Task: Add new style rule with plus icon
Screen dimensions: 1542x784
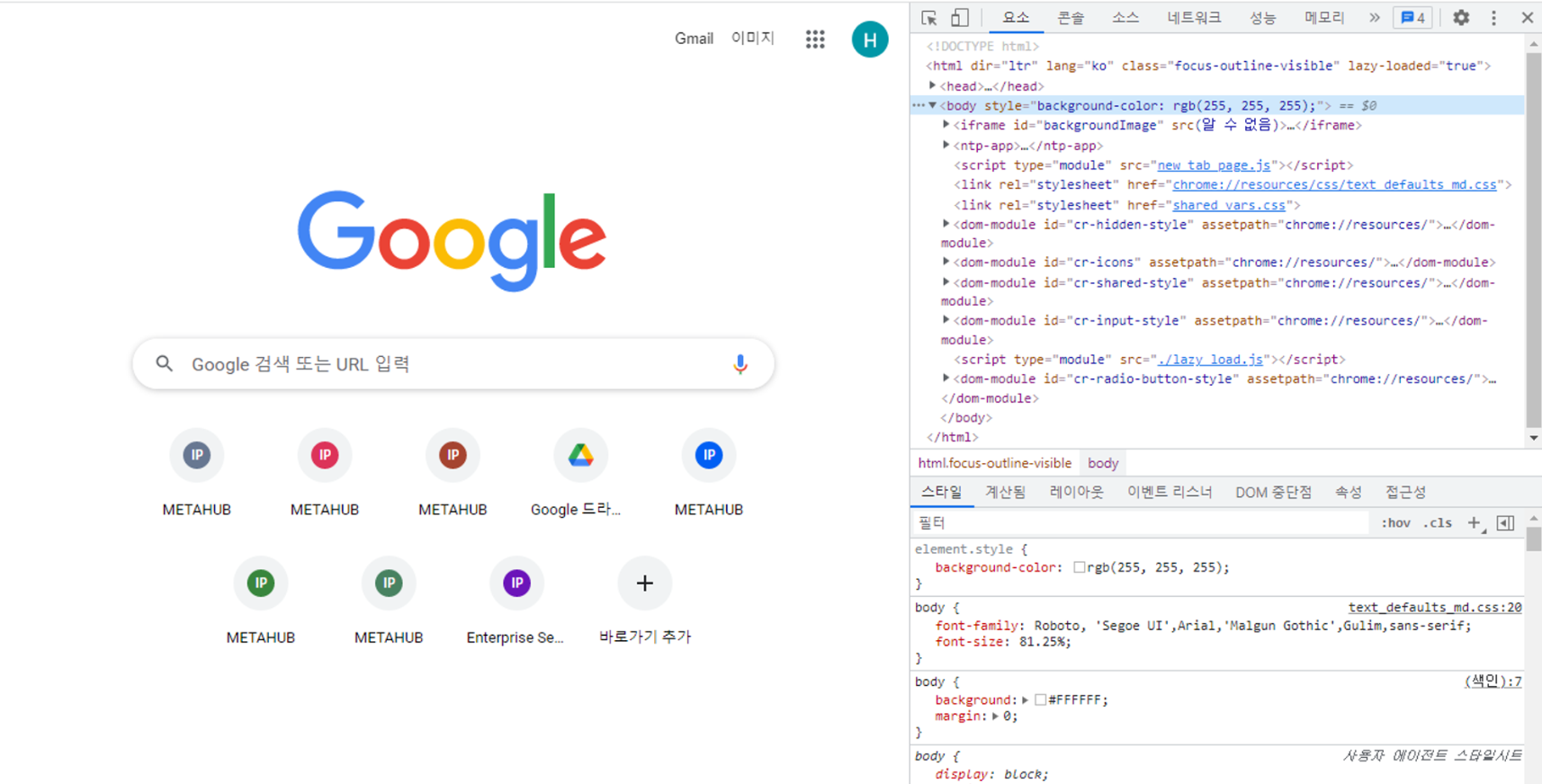Action: coord(1474,523)
